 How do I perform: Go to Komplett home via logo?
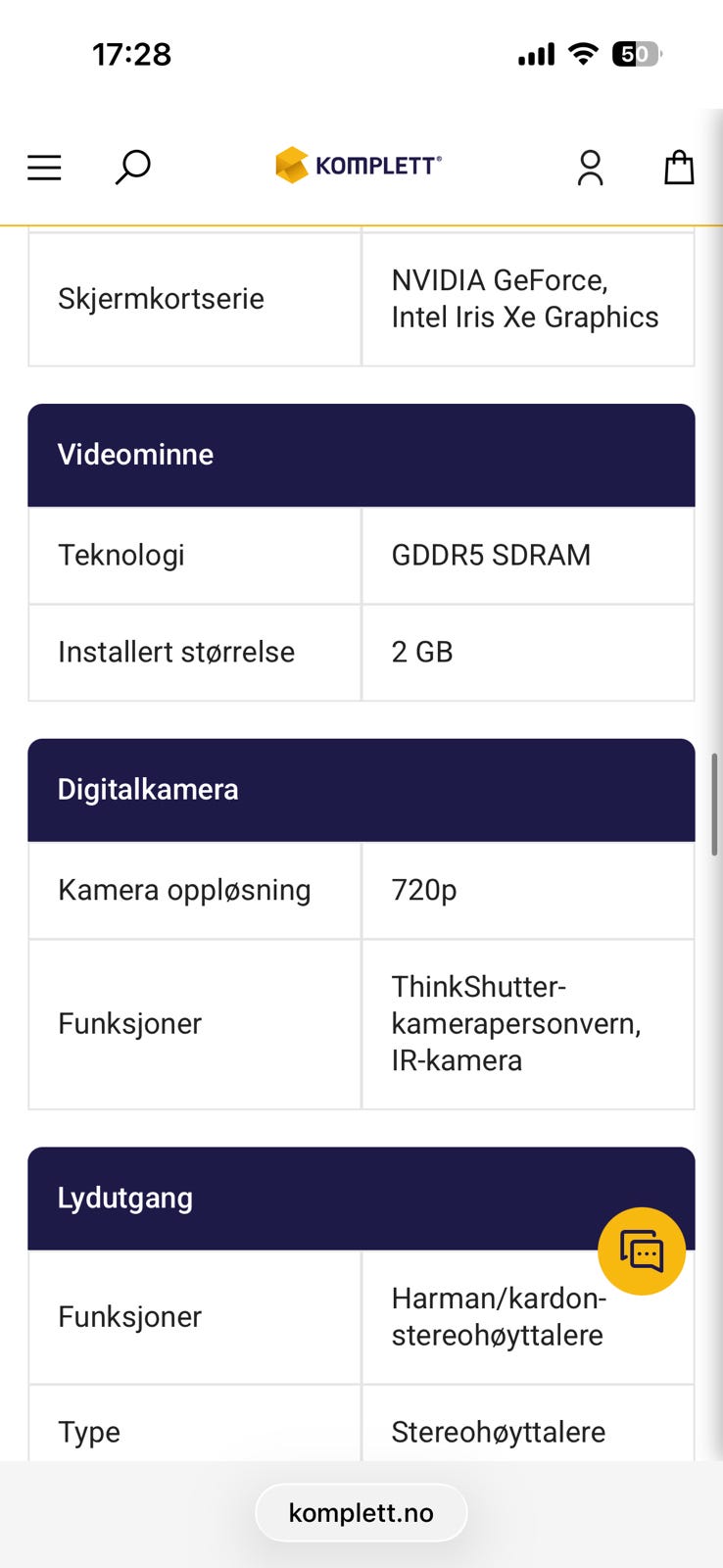(359, 166)
